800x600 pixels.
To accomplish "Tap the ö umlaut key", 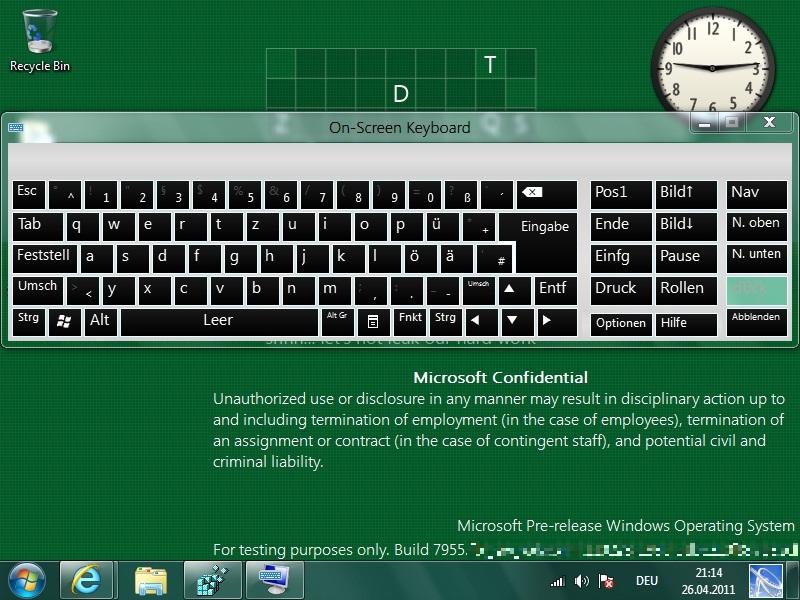I will point(421,258).
